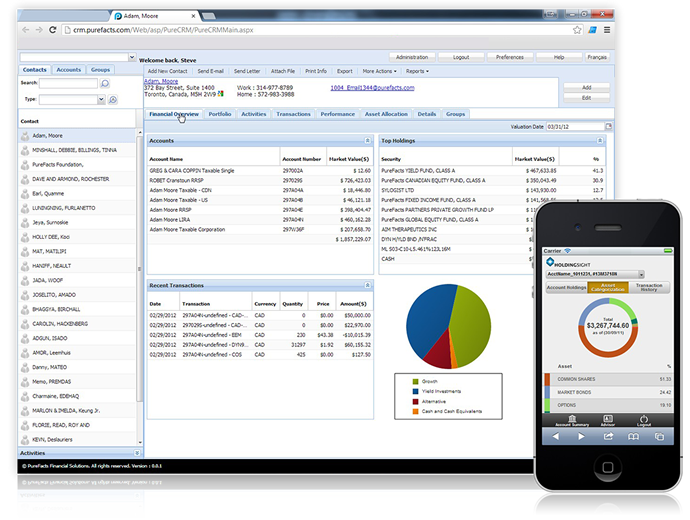Click the Valuation Date input field
The height and width of the screenshot is (520, 690).
[575, 127]
